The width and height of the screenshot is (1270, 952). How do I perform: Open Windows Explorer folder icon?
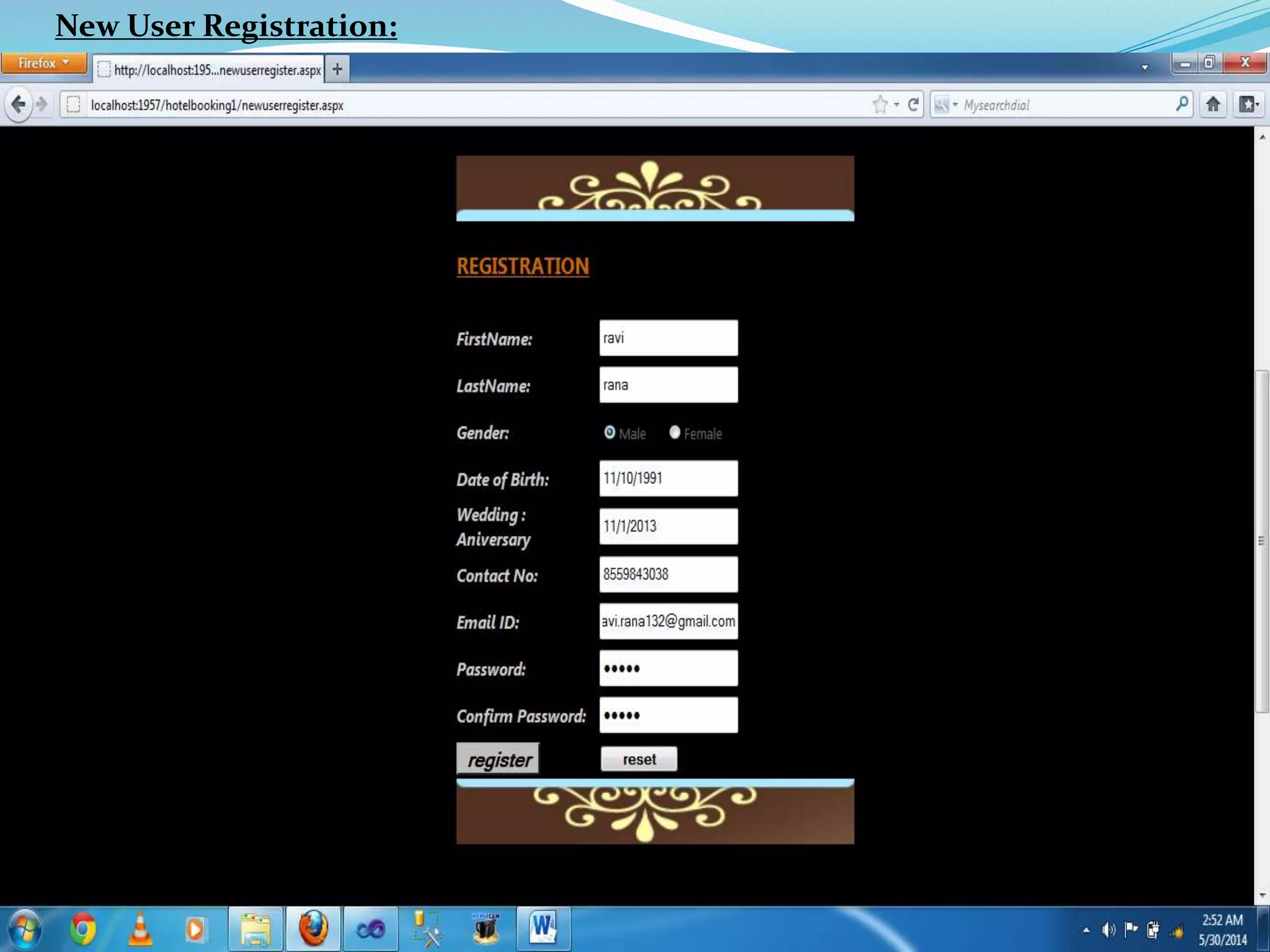(255, 929)
